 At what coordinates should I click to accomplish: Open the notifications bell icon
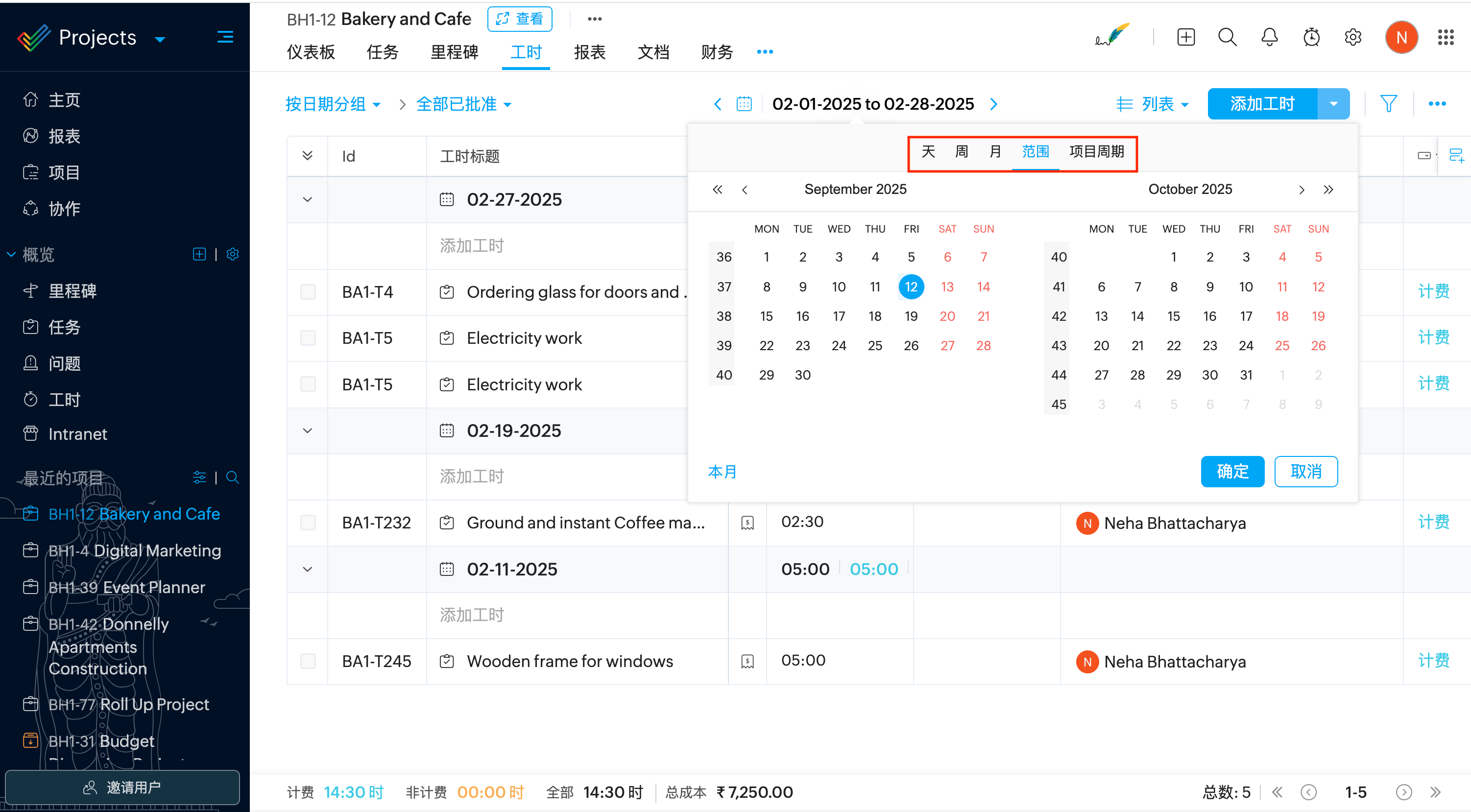point(1269,38)
